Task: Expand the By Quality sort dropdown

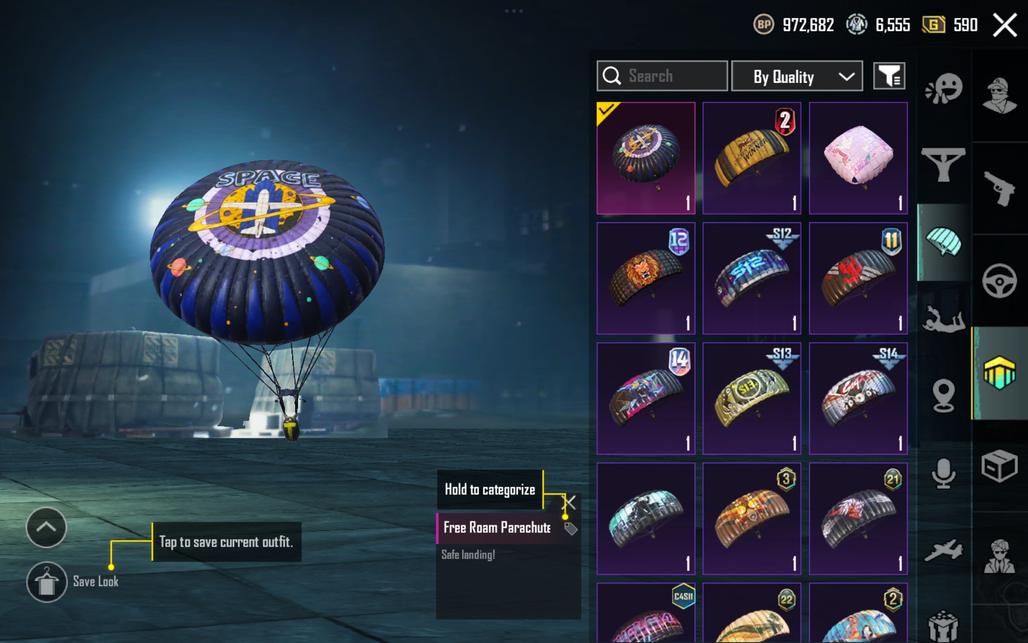Action: pos(797,76)
